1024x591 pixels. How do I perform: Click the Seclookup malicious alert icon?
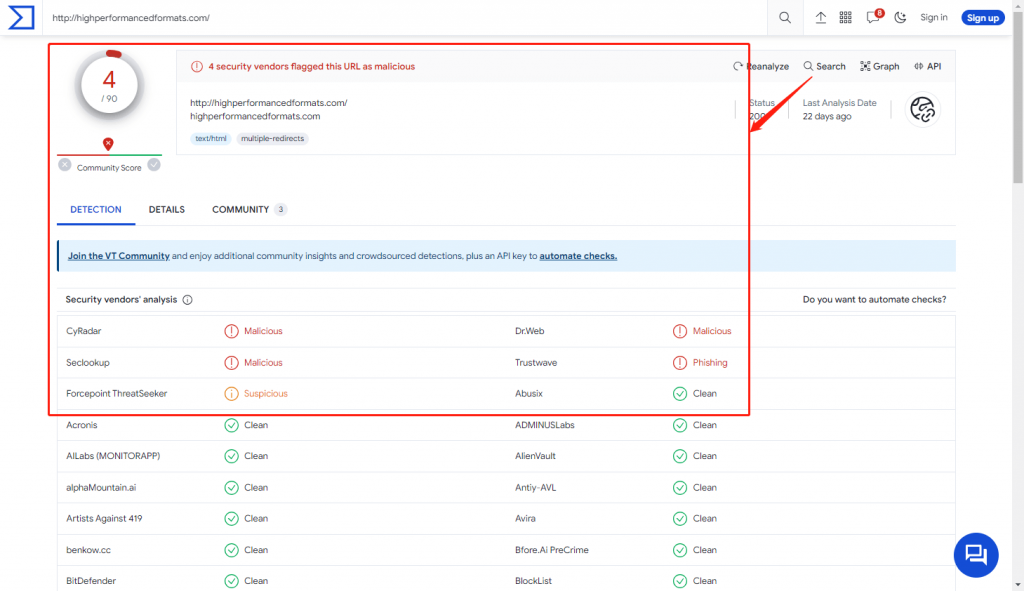231,362
